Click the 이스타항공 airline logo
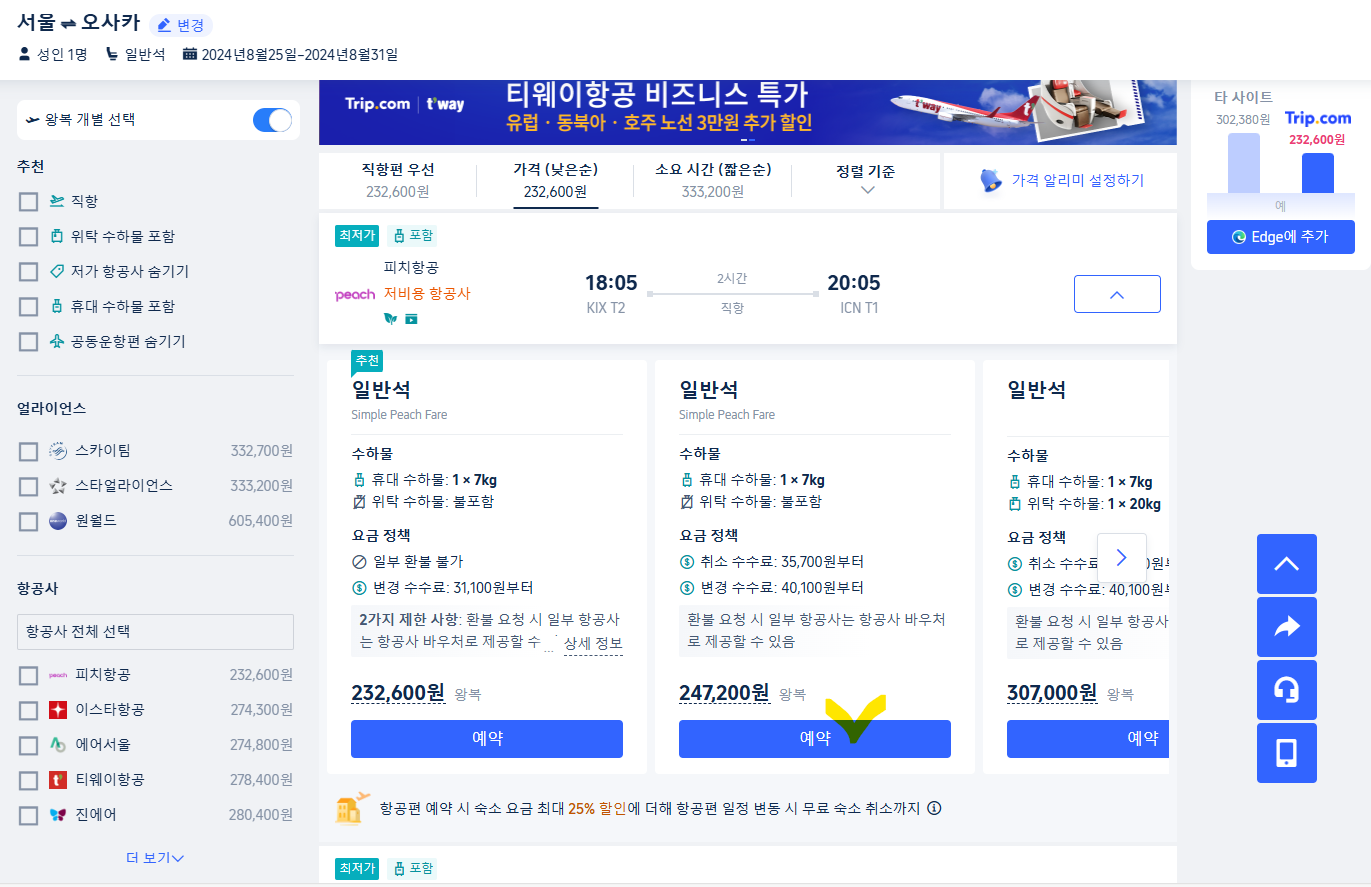The image size is (1371, 887). [58, 710]
